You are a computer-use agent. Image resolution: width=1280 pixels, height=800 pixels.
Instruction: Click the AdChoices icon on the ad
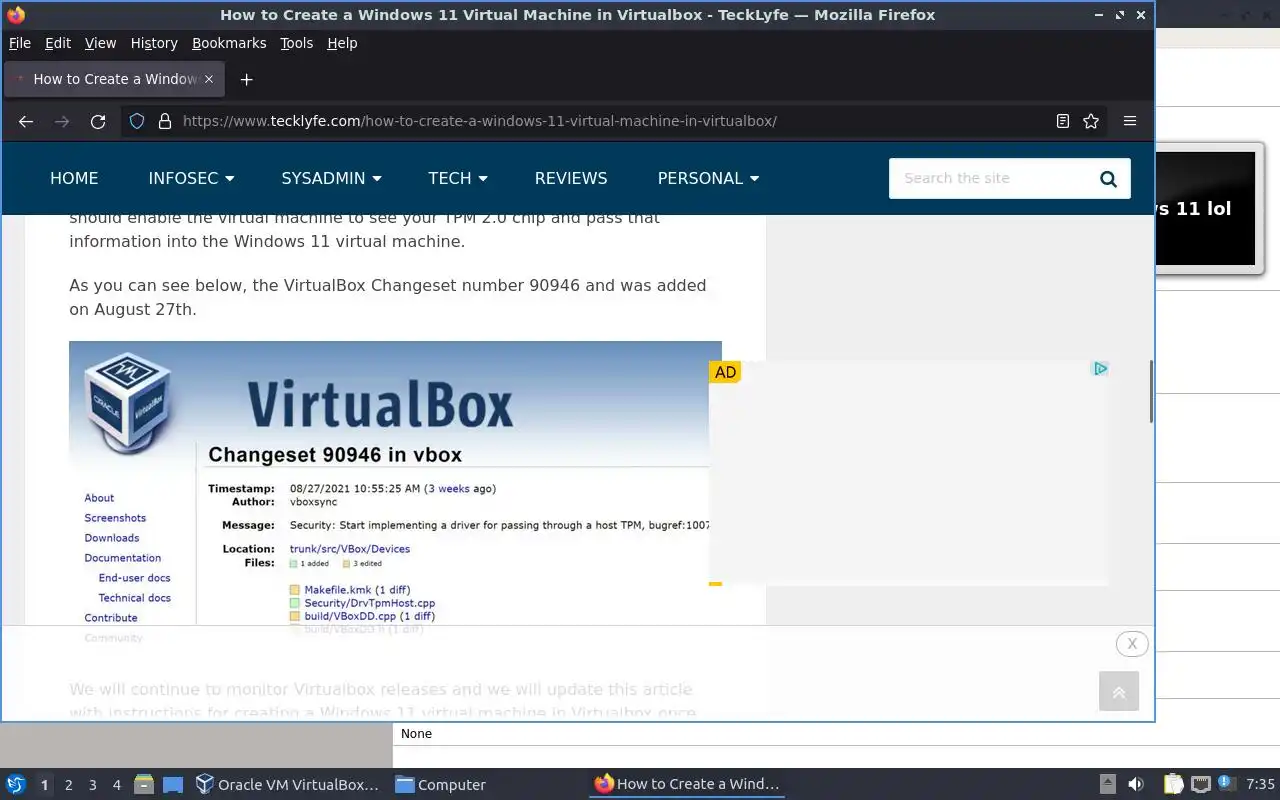[1100, 369]
